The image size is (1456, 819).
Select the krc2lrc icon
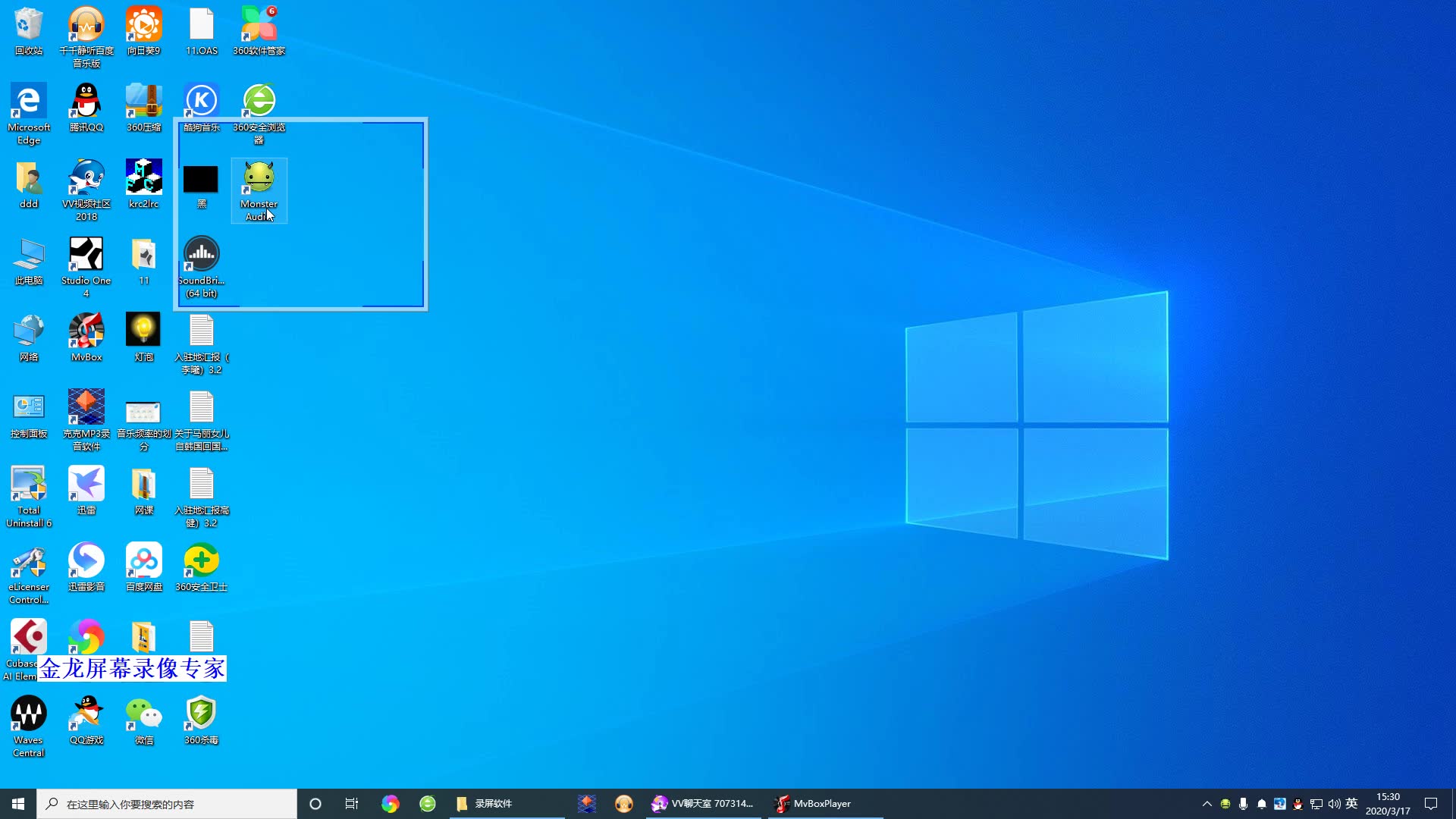(x=144, y=184)
